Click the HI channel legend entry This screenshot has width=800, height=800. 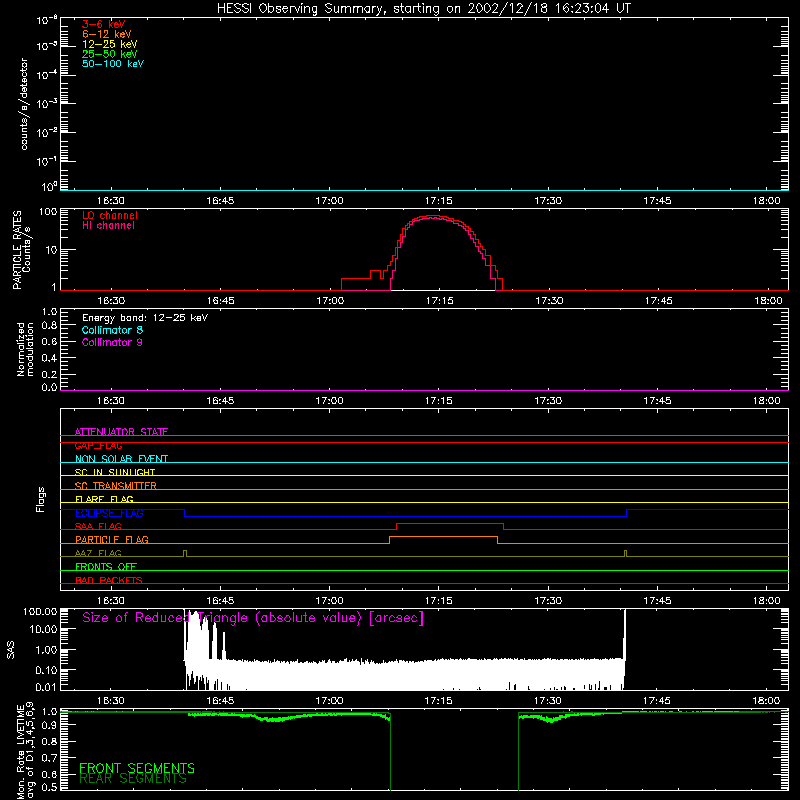[108, 226]
